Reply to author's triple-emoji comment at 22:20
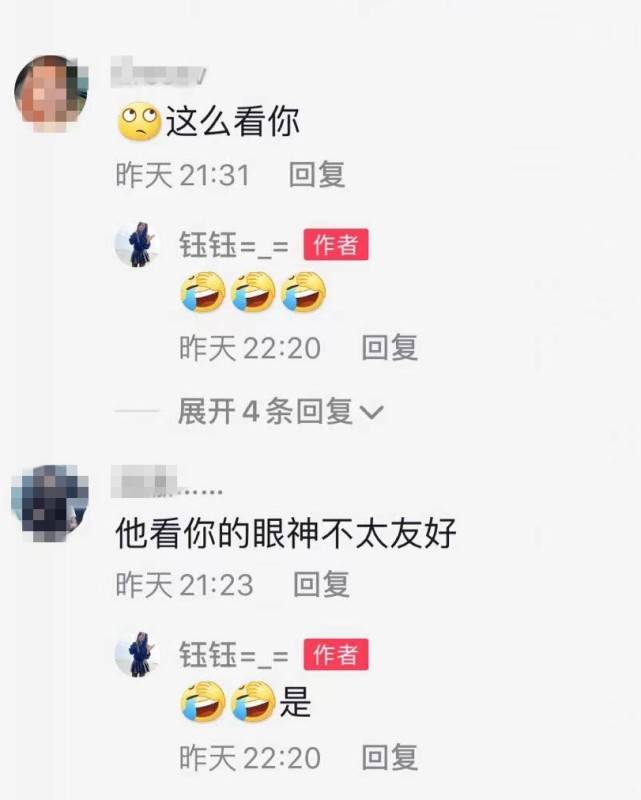Image resolution: width=641 pixels, height=800 pixels. point(390,347)
